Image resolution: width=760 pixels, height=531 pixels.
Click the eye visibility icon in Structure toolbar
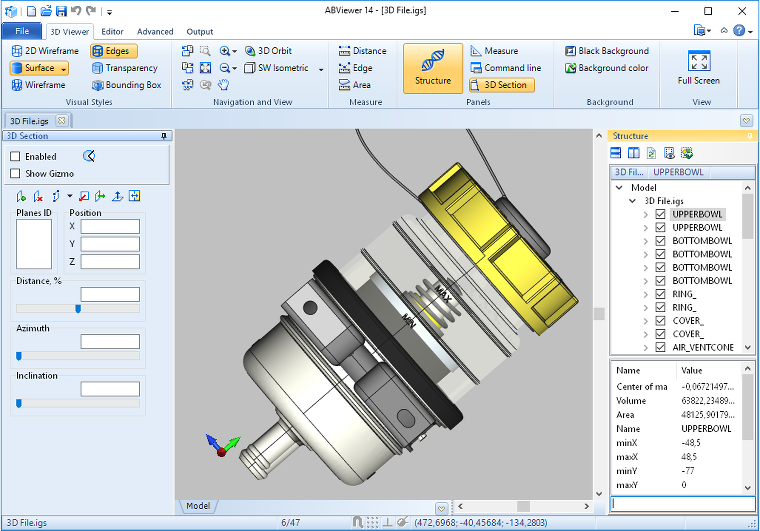[x=669, y=153]
